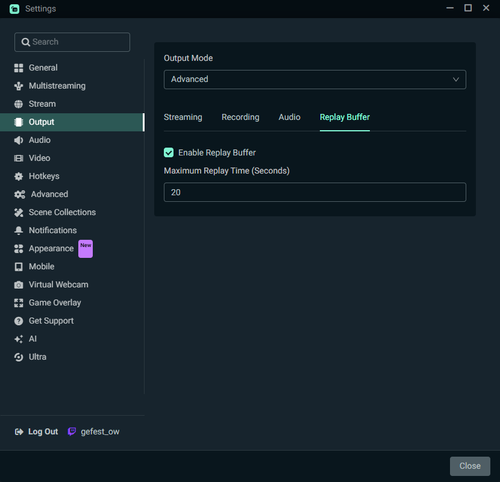Open Hotkeys settings label
This screenshot has height=482, width=500.
(x=44, y=176)
